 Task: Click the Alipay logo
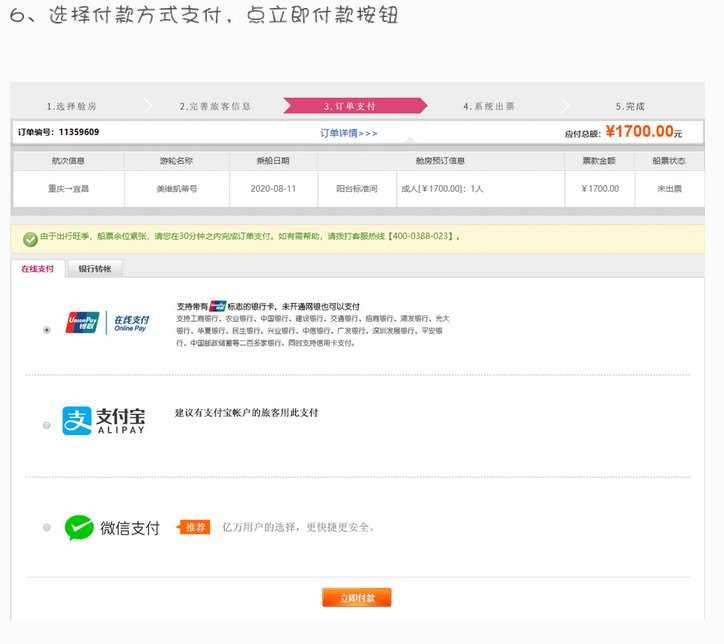tap(104, 421)
